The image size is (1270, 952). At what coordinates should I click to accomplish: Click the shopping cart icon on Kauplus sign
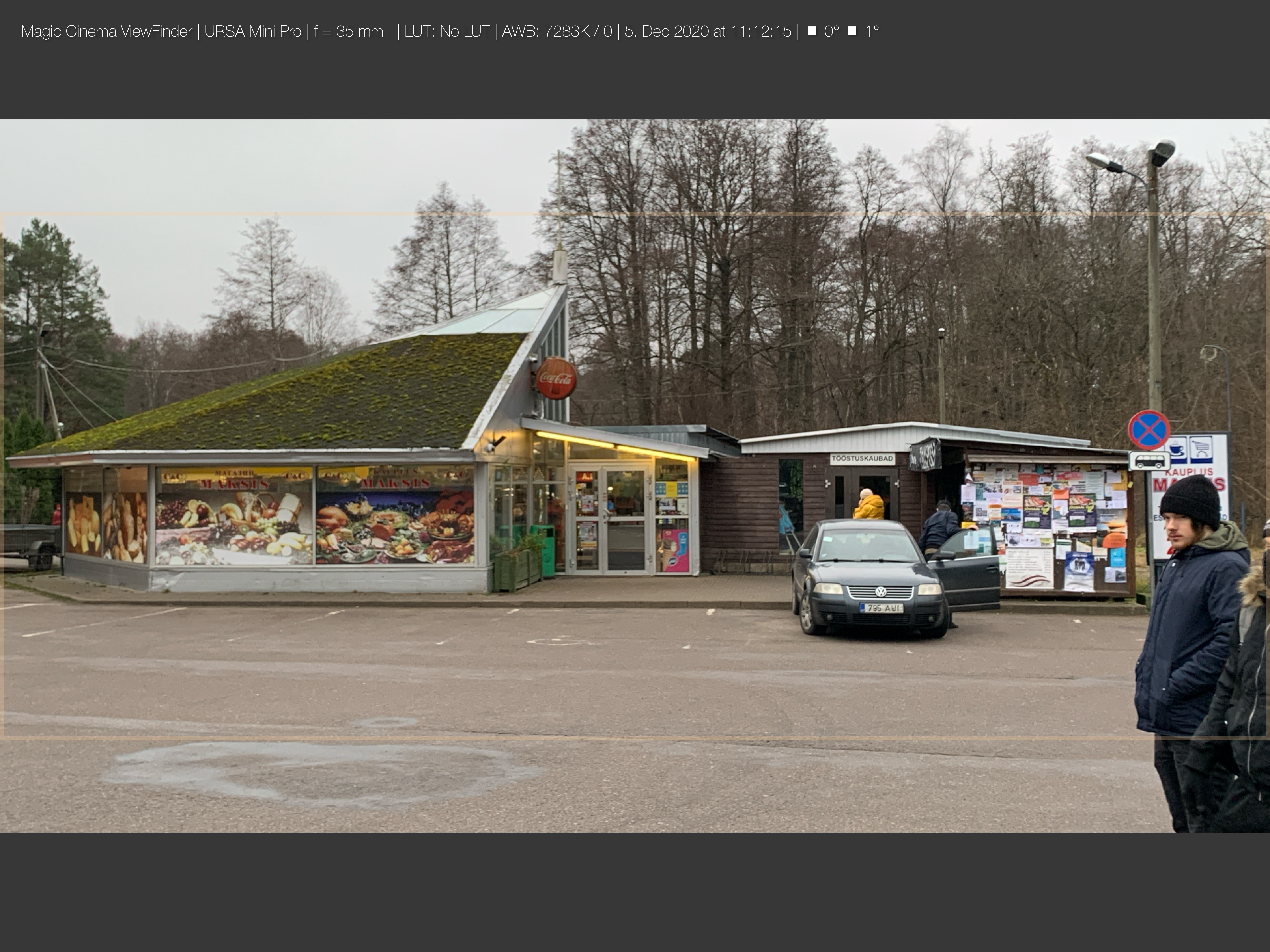1201,449
